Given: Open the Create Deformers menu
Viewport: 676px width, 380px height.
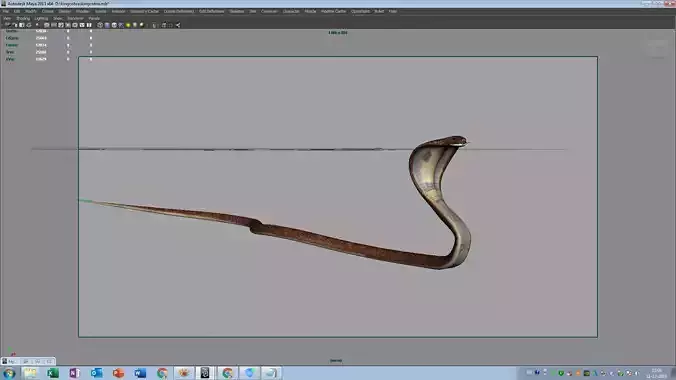Looking at the screenshot, I should point(179,11).
